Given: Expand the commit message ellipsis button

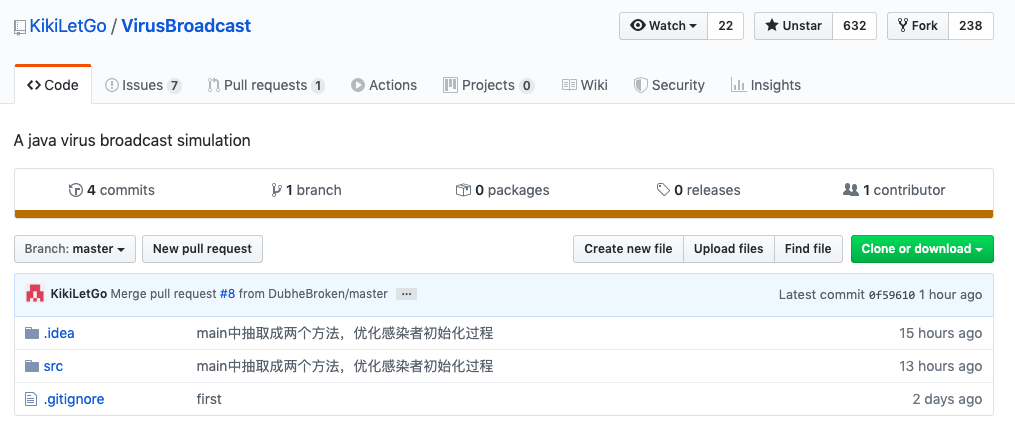Looking at the screenshot, I should tap(407, 294).
